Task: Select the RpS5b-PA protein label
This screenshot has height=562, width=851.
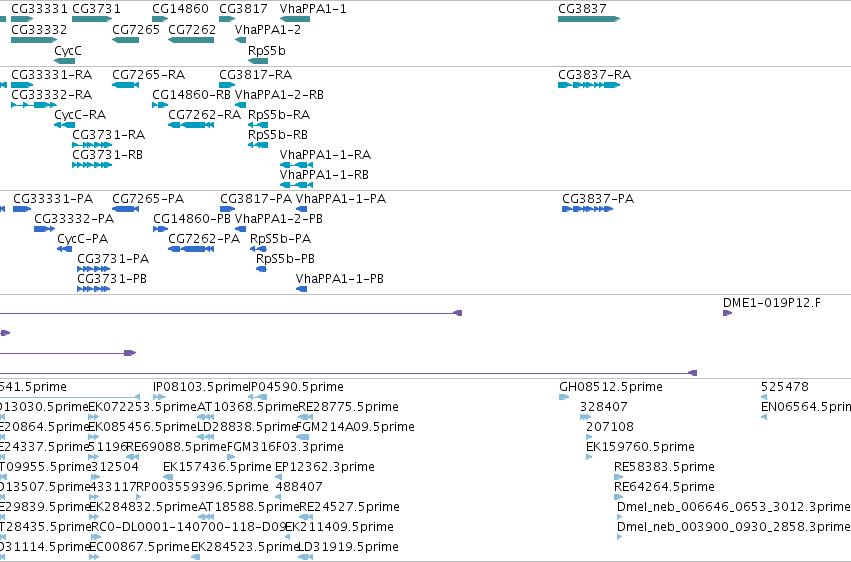Action: pos(281,239)
